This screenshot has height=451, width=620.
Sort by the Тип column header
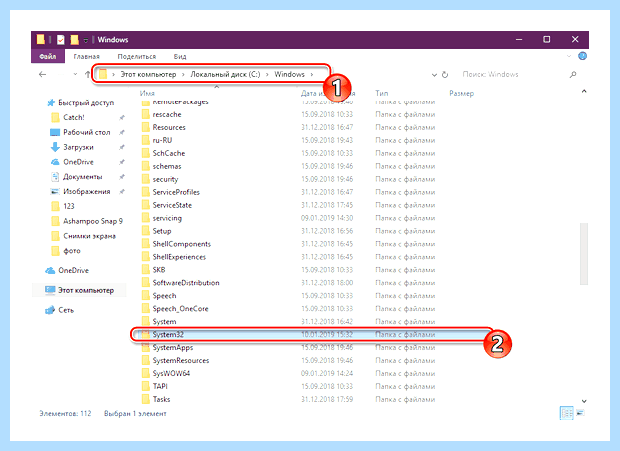pyautogui.click(x=382, y=93)
